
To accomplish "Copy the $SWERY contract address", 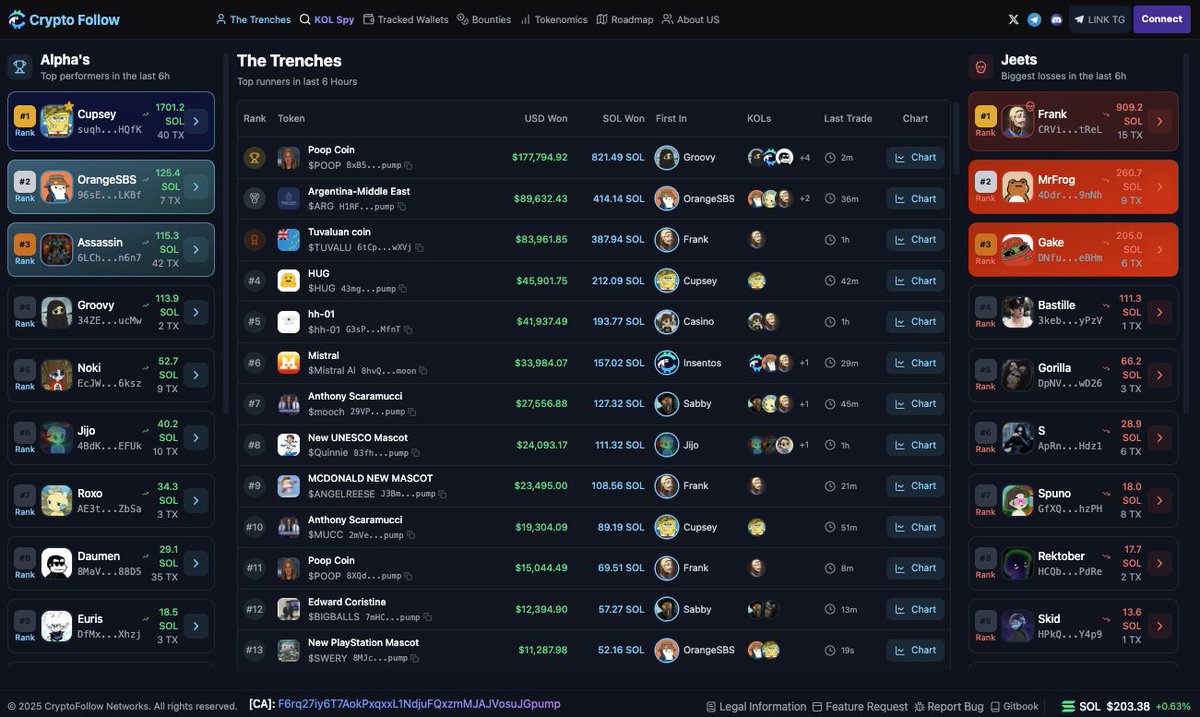I will 416,658.
